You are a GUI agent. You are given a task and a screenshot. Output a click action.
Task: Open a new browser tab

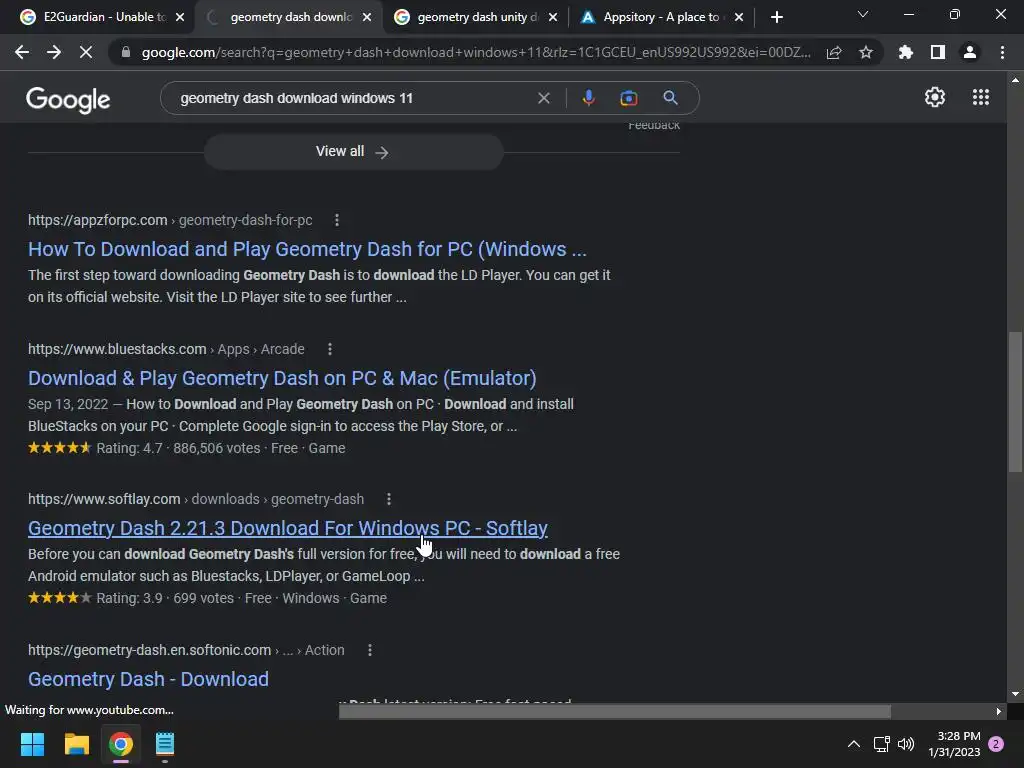(x=776, y=18)
